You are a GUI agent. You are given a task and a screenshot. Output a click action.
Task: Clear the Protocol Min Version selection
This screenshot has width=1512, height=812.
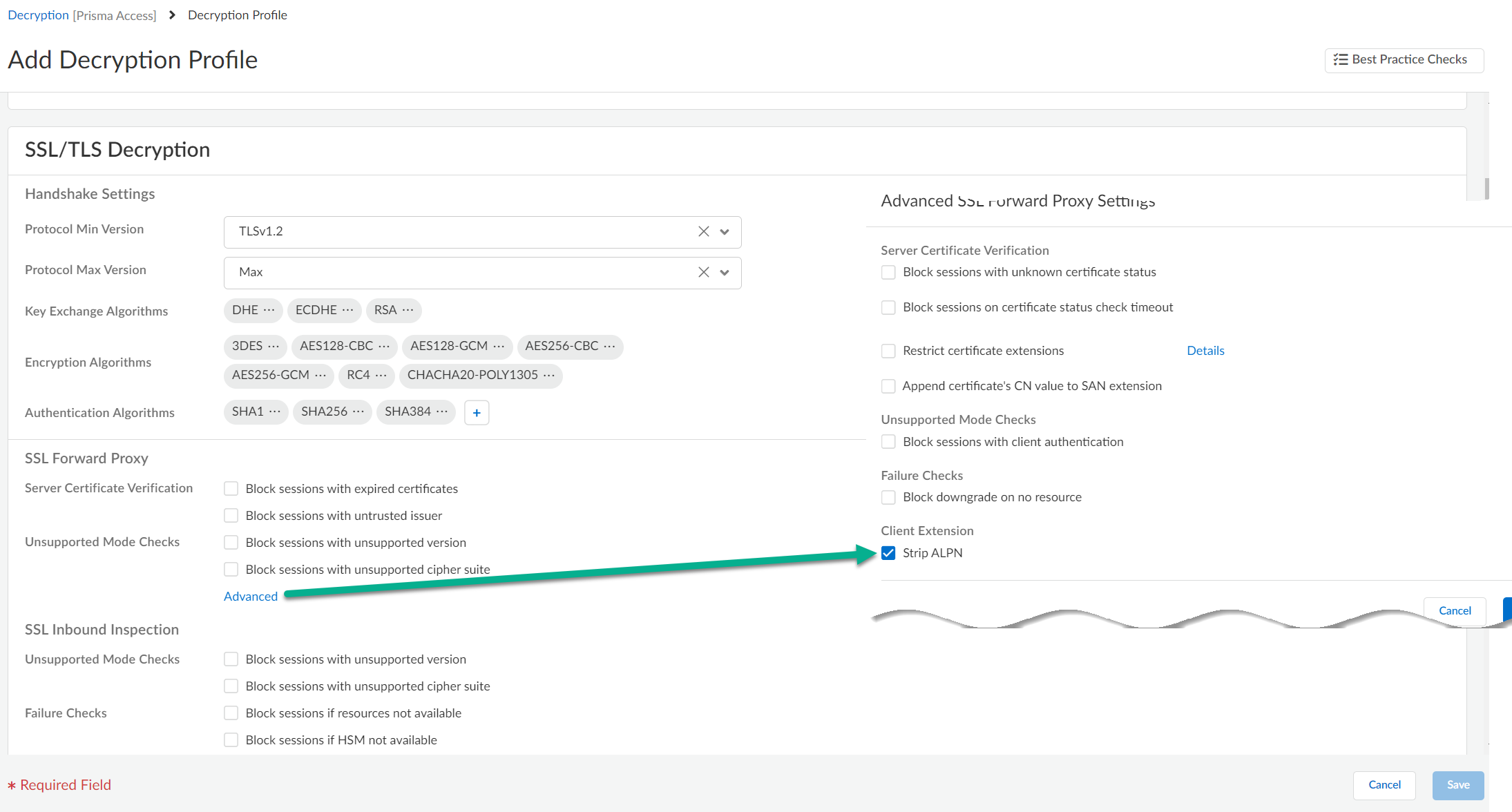[x=703, y=232]
